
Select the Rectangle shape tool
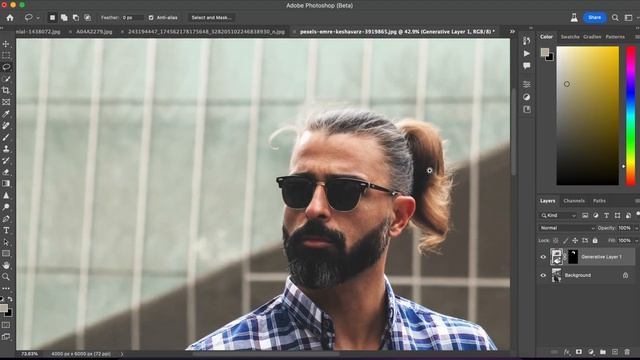(x=6, y=254)
